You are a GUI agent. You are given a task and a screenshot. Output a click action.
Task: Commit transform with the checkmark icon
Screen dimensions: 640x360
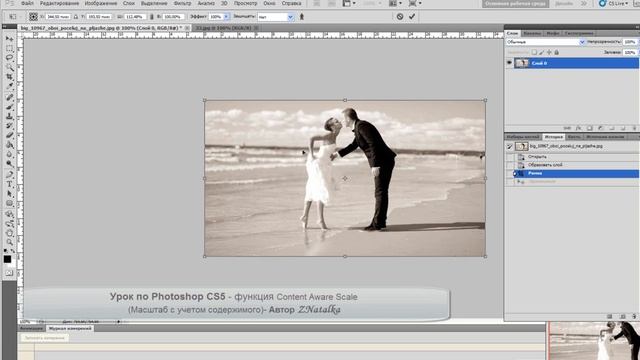pyautogui.click(x=412, y=16)
